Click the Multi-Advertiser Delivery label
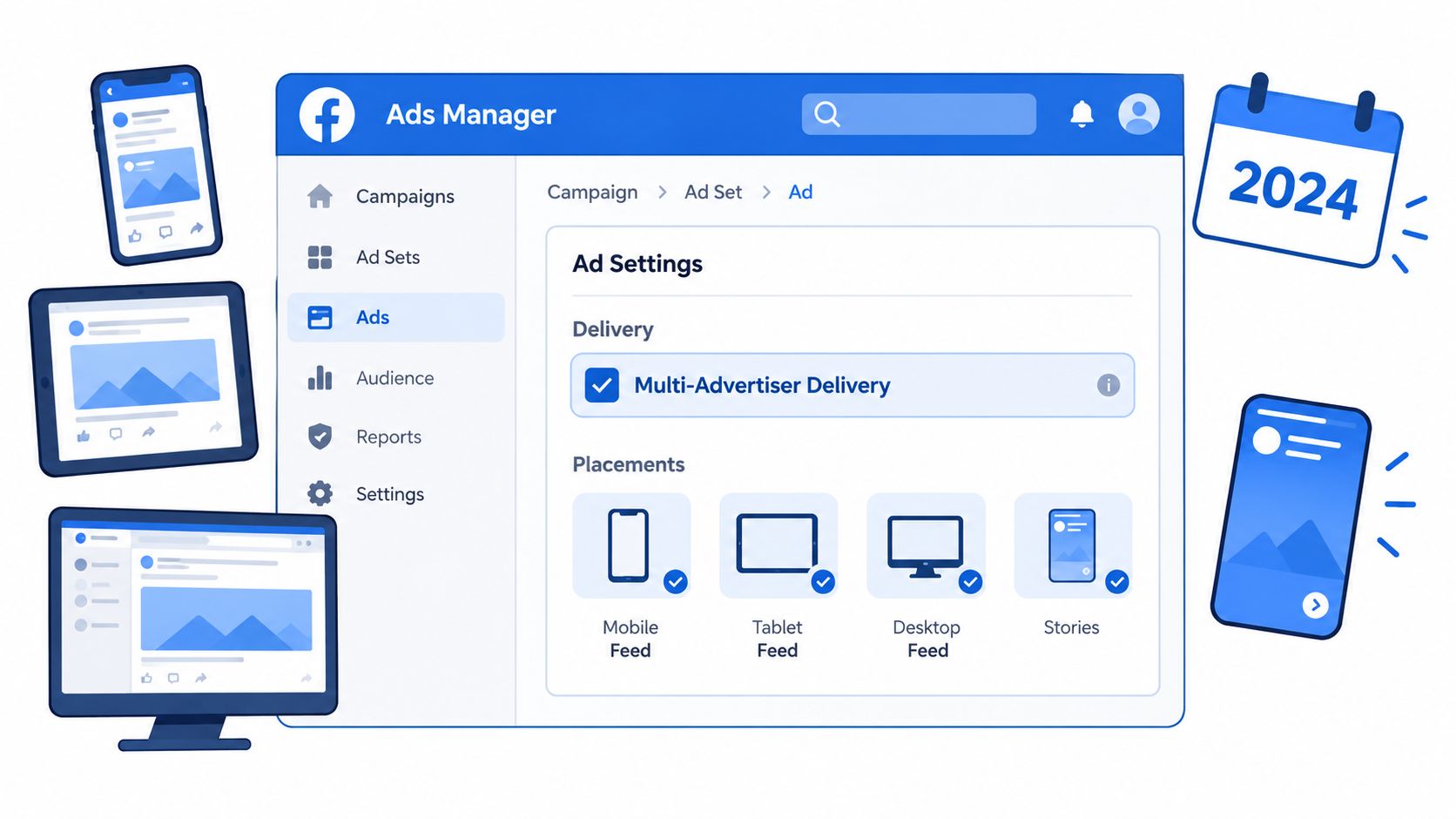The image size is (1456, 819). pos(762,385)
